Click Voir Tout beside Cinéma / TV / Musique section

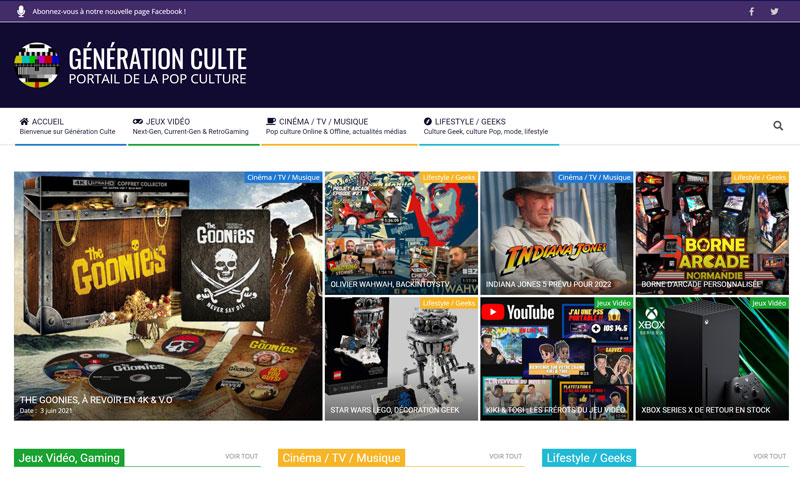(x=505, y=457)
